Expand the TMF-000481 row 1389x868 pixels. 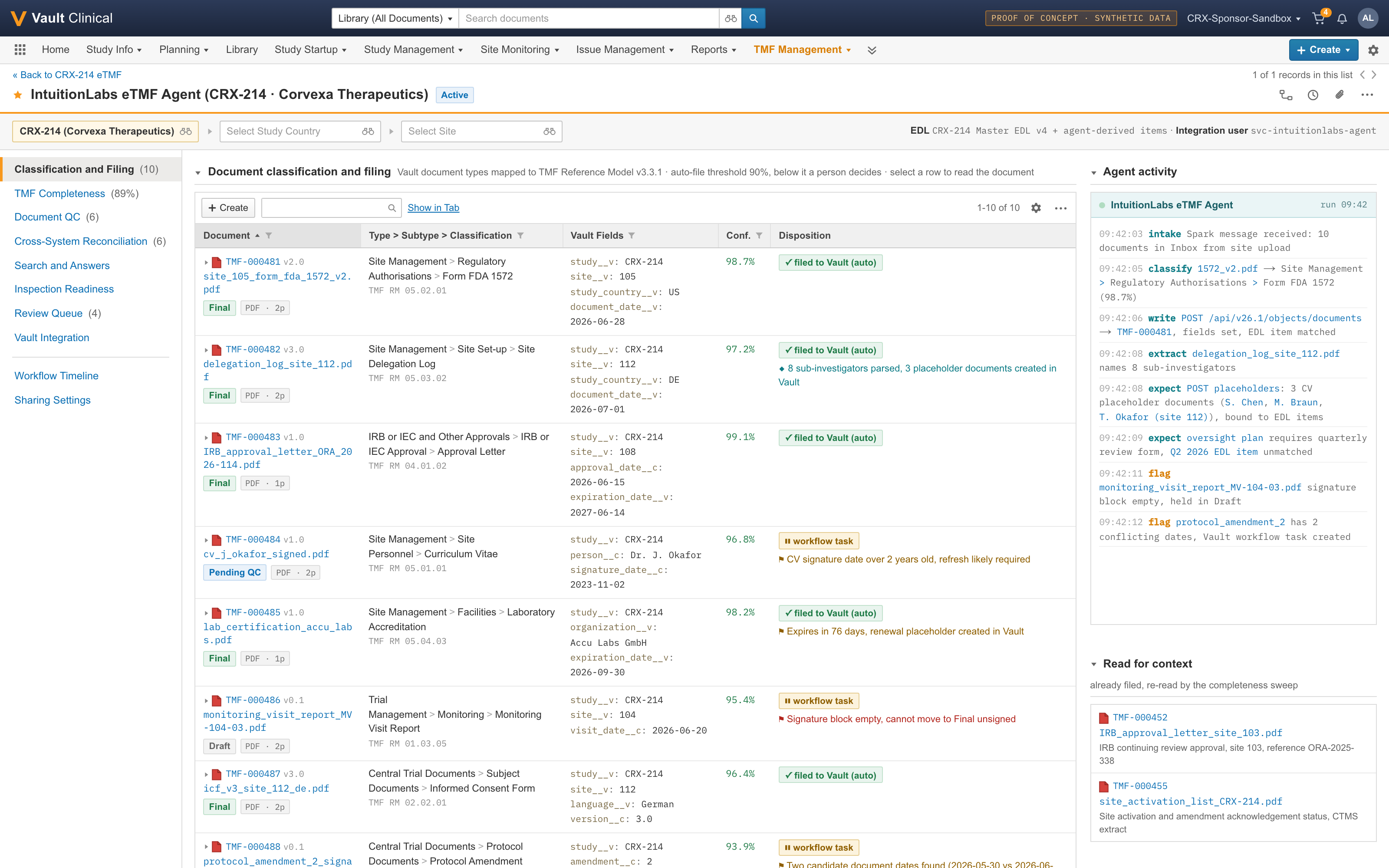click(x=206, y=262)
